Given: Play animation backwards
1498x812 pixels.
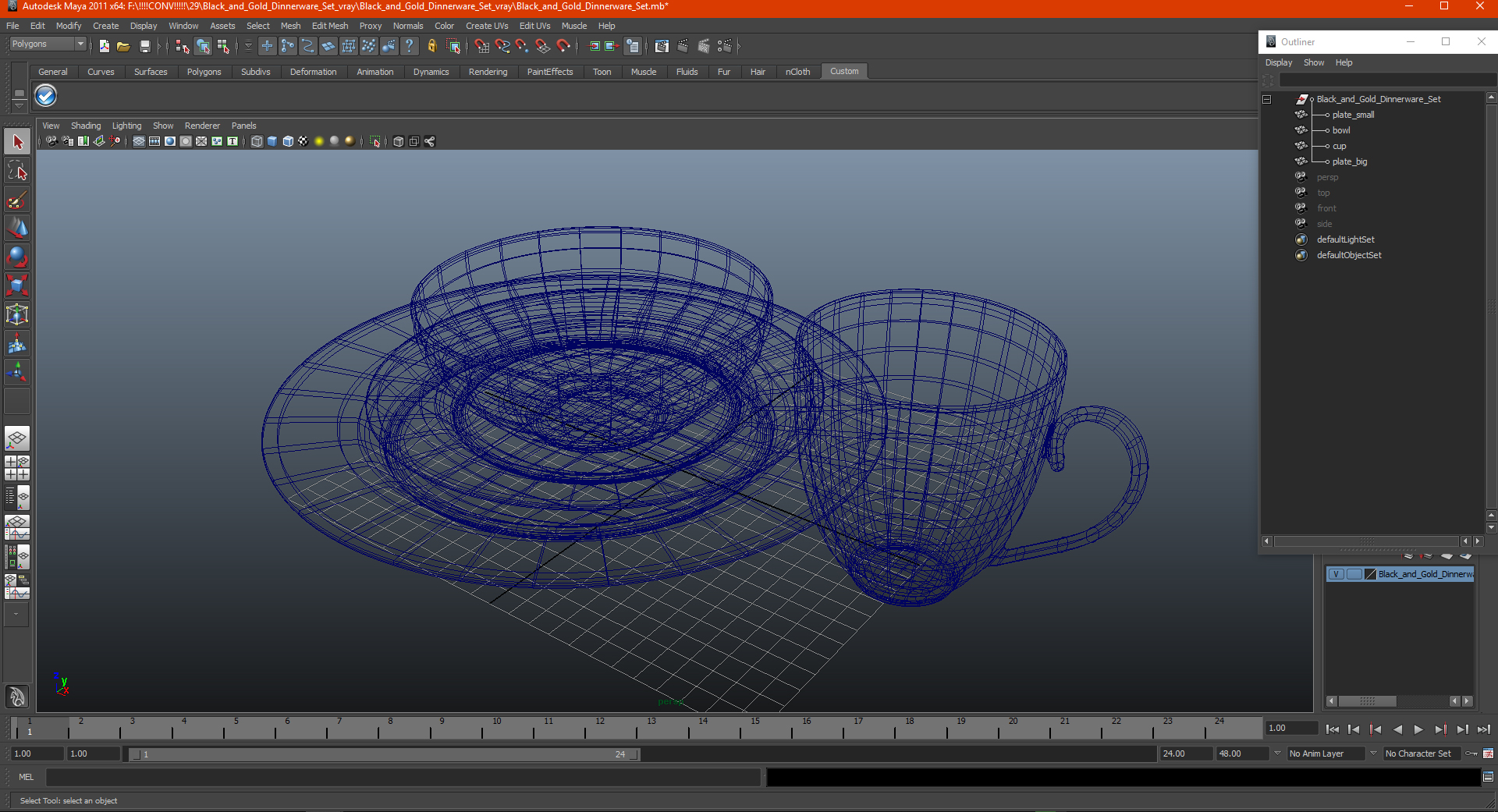Looking at the screenshot, I should pos(1397,729).
